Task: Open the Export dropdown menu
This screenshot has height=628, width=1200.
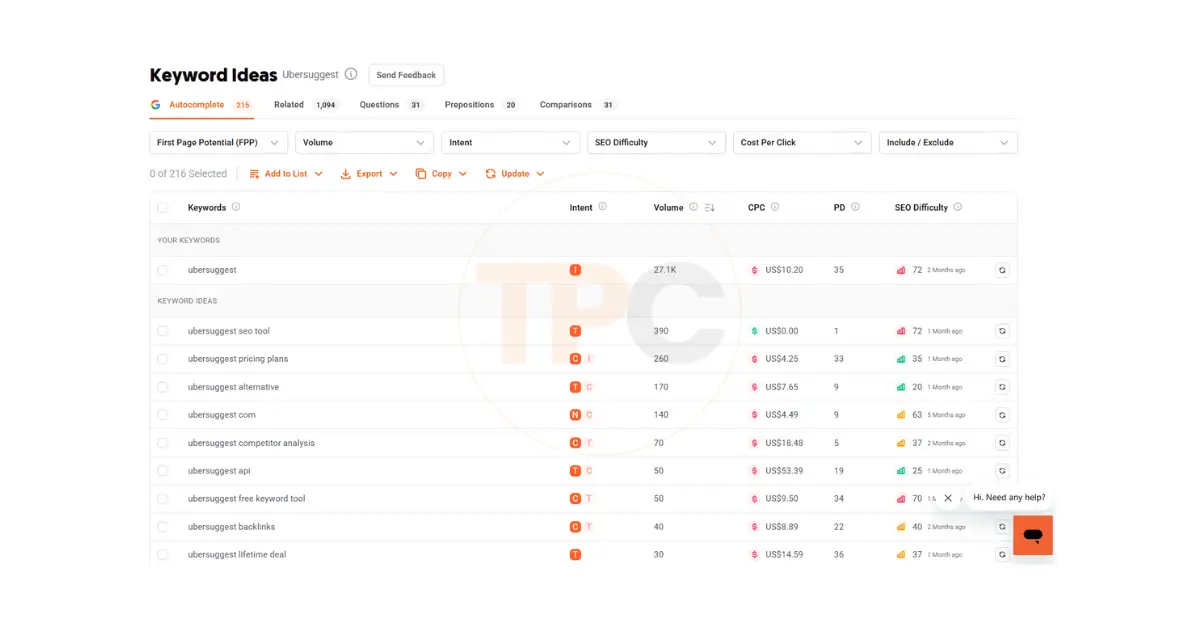Action: (369, 174)
